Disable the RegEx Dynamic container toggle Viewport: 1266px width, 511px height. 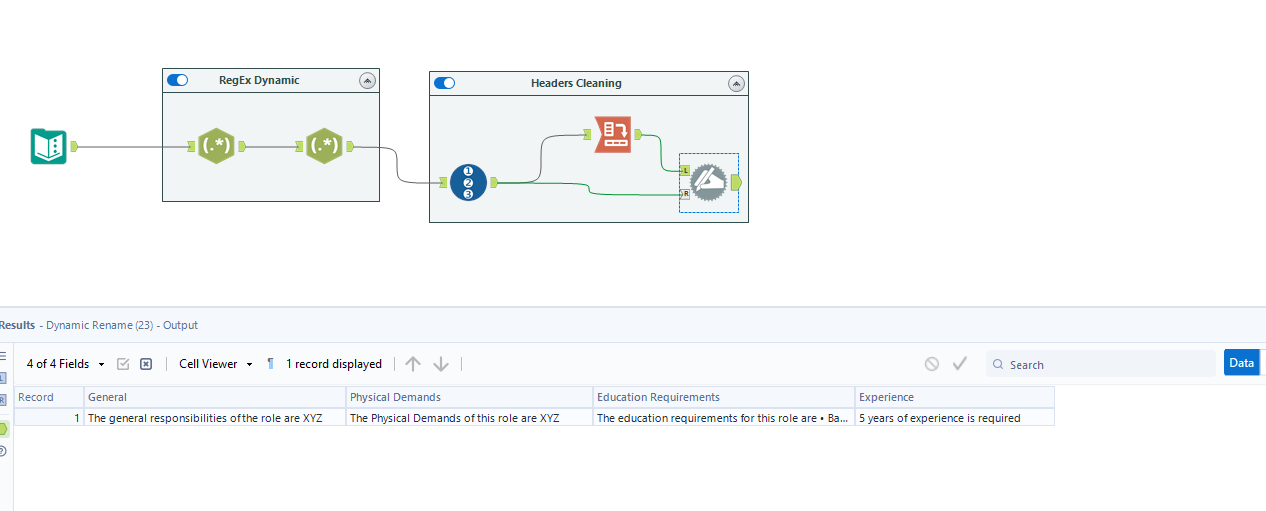pyautogui.click(x=178, y=80)
